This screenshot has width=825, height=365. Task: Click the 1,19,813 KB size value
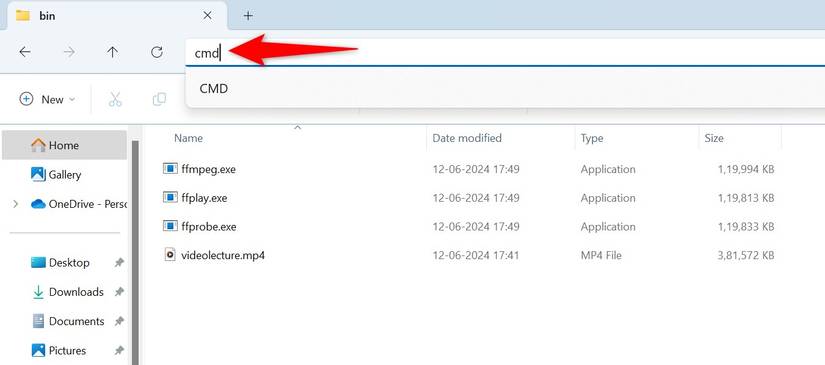pyautogui.click(x=746, y=198)
